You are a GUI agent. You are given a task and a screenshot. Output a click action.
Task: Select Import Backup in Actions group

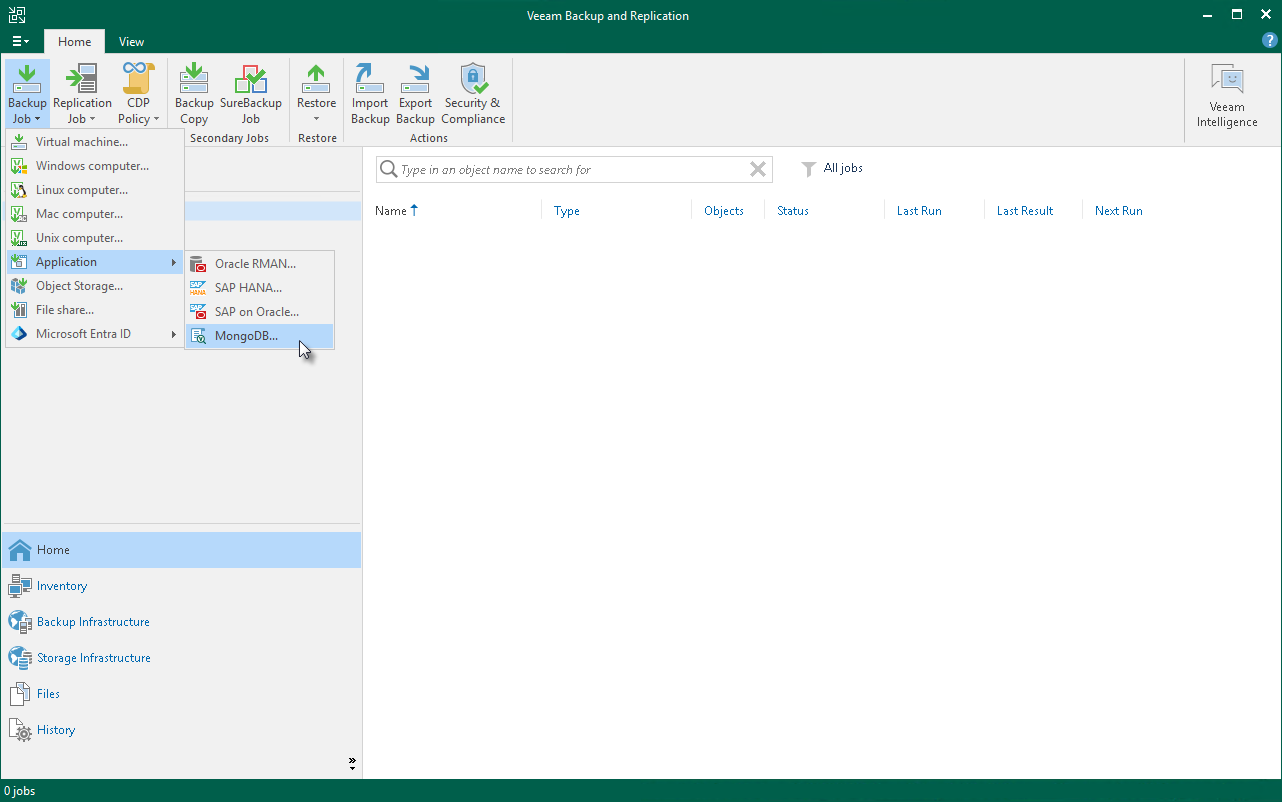point(370,94)
